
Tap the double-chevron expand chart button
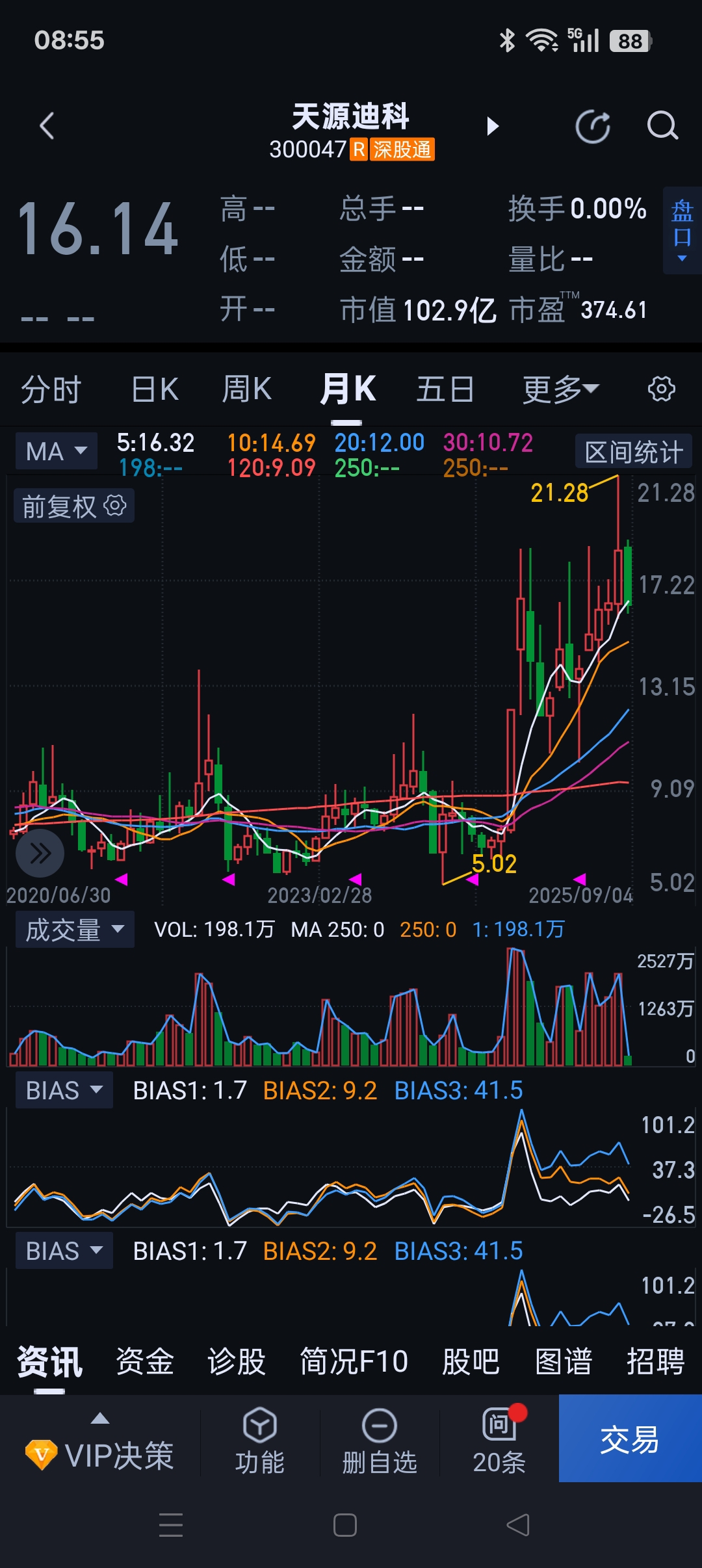(40, 853)
